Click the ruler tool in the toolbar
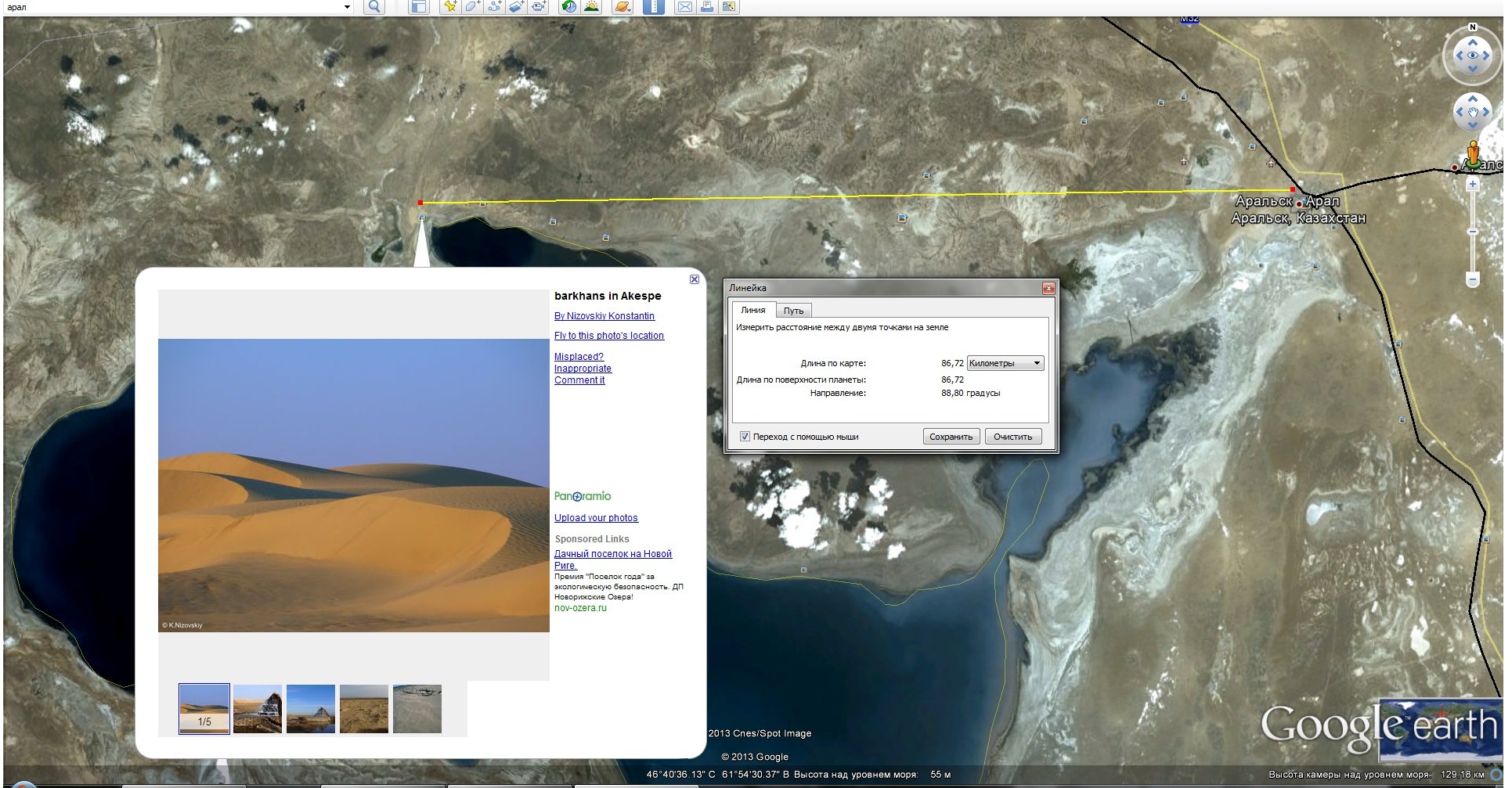This screenshot has width=1512, height=788. point(653,7)
